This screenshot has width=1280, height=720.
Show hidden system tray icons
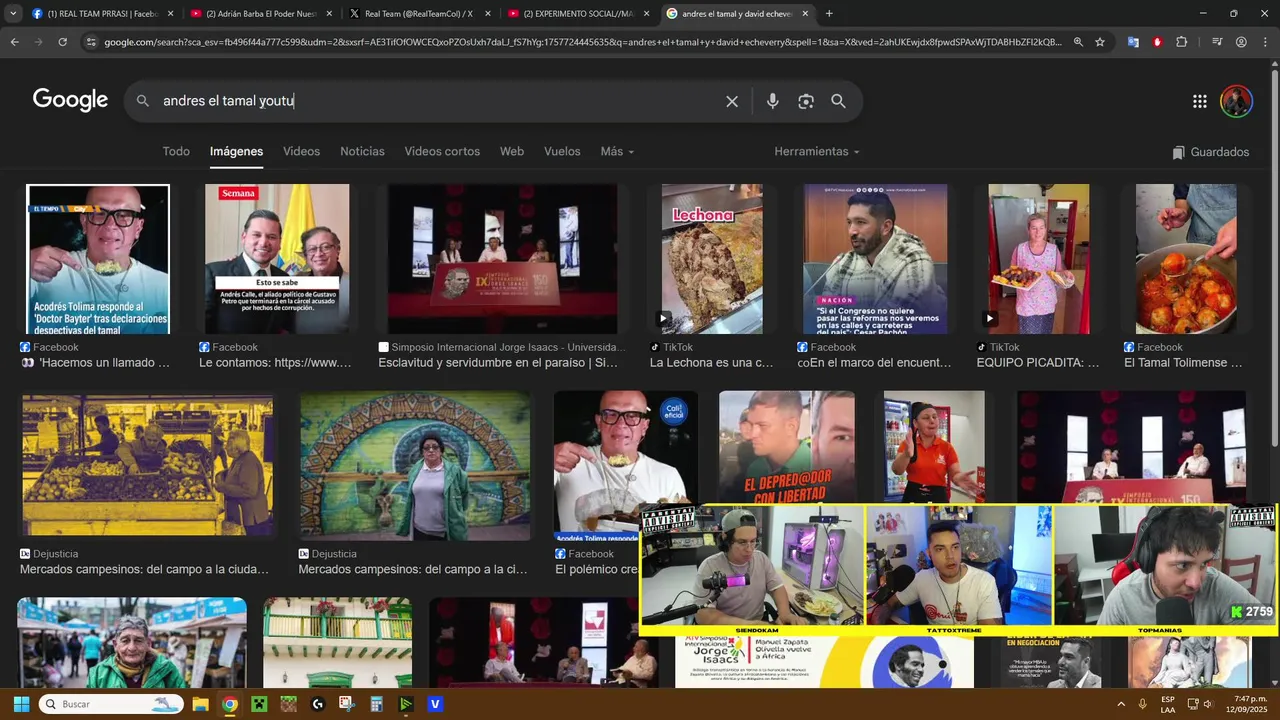coord(1120,704)
